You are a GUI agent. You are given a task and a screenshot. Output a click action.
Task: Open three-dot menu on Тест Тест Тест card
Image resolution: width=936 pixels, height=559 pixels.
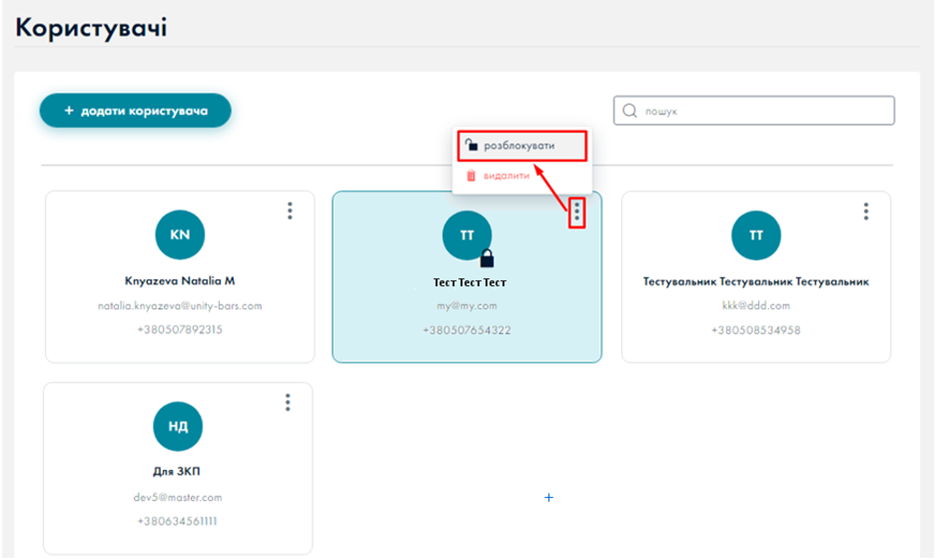click(x=576, y=212)
